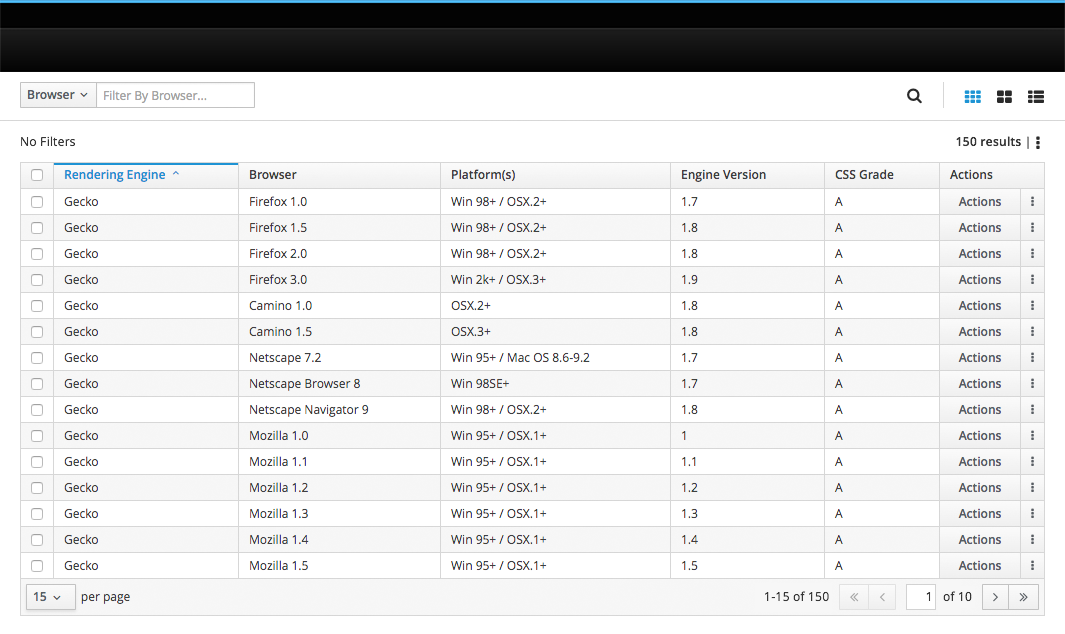
Task: Sort by CSS Grade column header
Action: point(882,175)
